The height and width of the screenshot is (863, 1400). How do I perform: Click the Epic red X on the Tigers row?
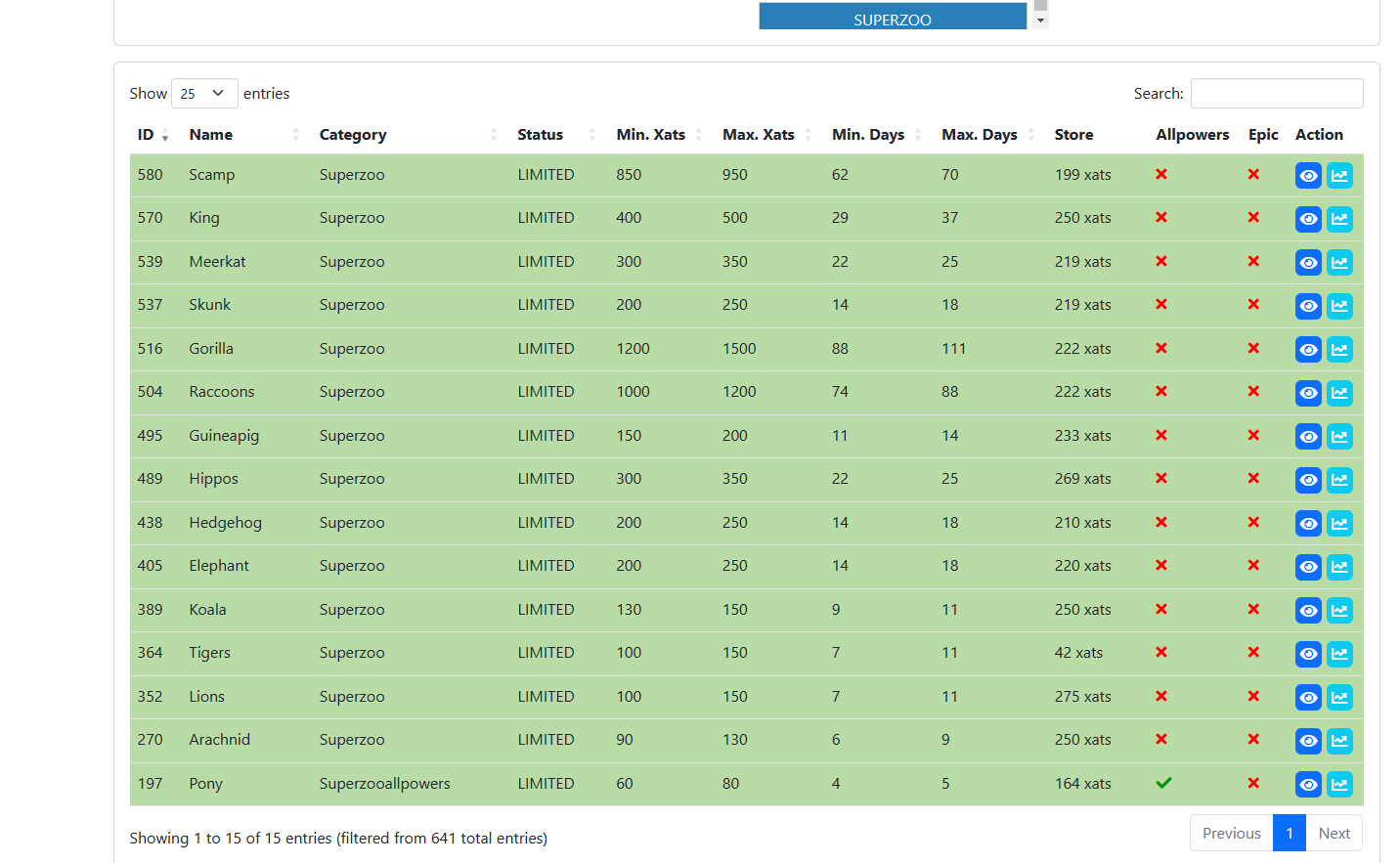pos(1253,654)
